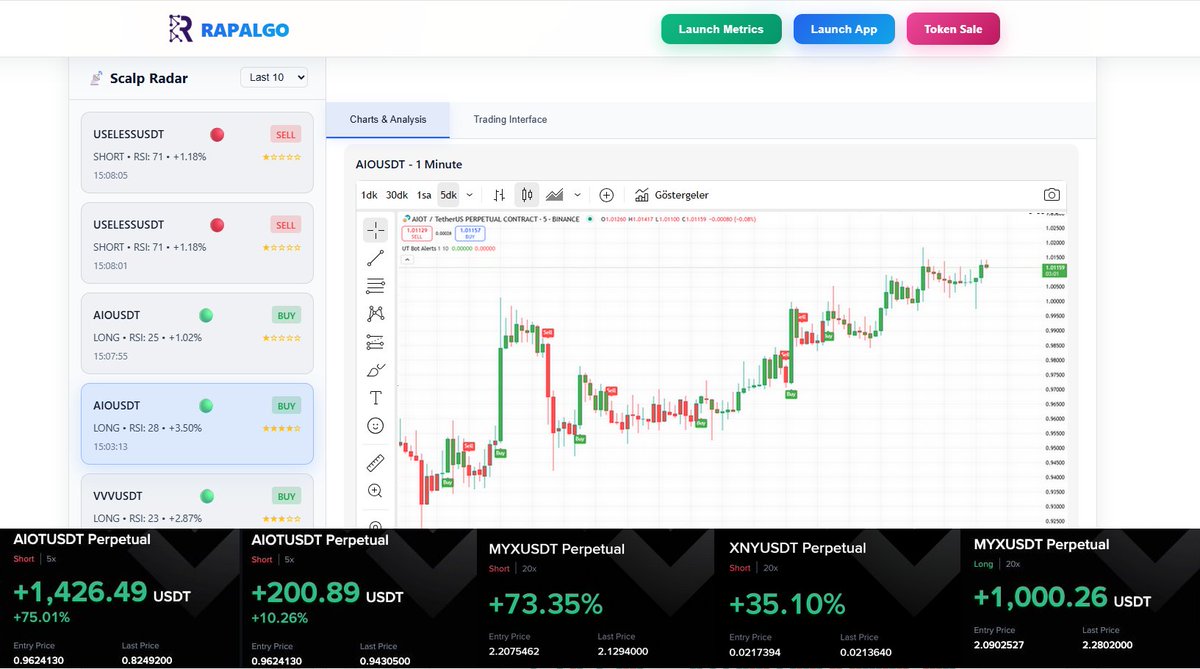The height and width of the screenshot is (669, 1200).
Task: Click SELL badge on USELESSUSDT 15:08:01 card
Action: click(285, 225)
